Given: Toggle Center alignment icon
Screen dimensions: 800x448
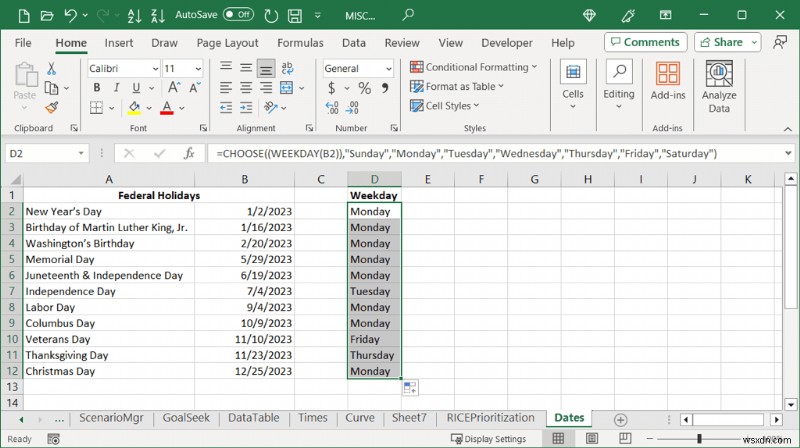Looking at the screenshot, I should click(246, 88).
